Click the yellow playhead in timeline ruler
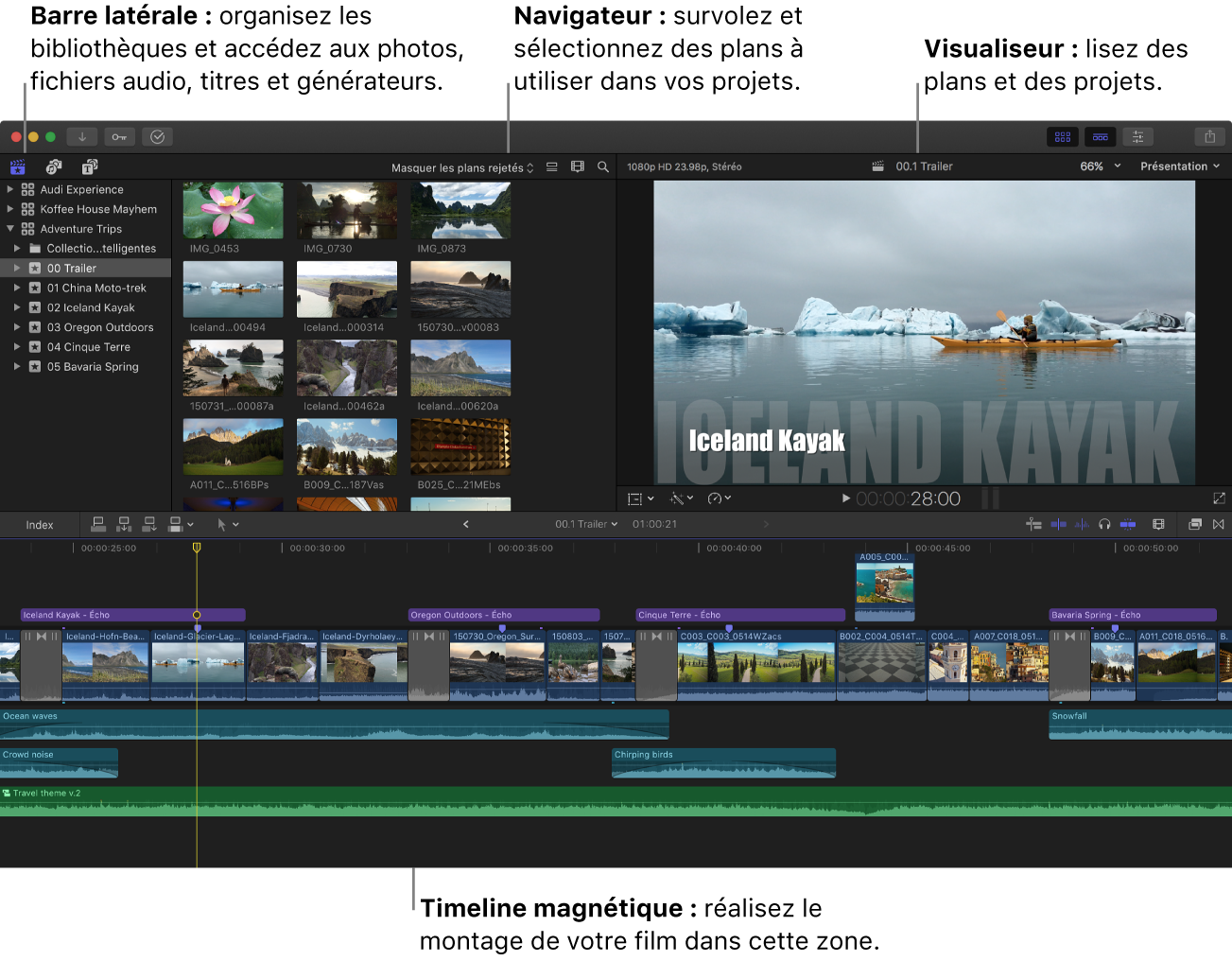1232x961 pixels. [197, 548]
